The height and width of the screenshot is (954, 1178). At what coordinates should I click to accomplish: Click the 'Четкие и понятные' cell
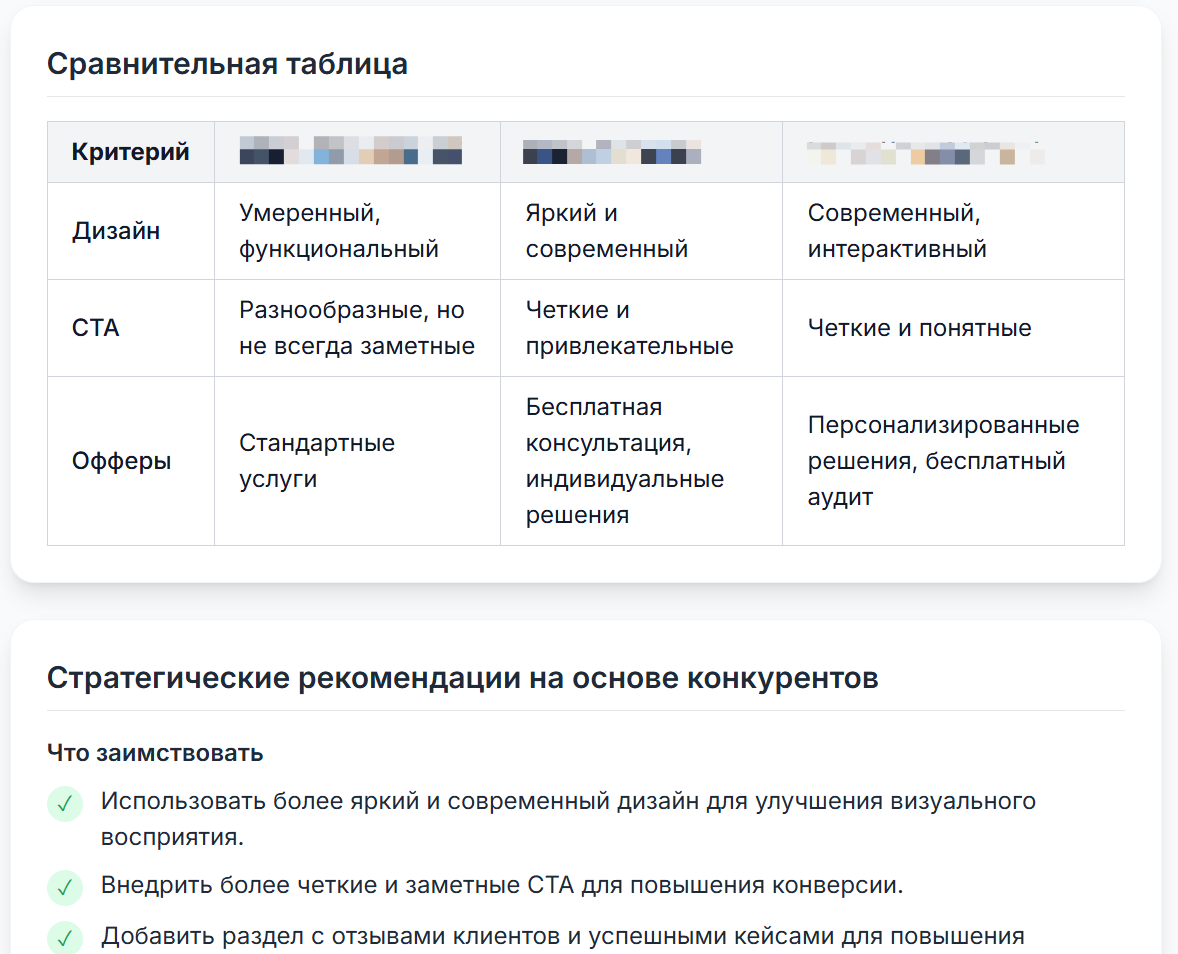pyautogui.click(x=953, y=328)
